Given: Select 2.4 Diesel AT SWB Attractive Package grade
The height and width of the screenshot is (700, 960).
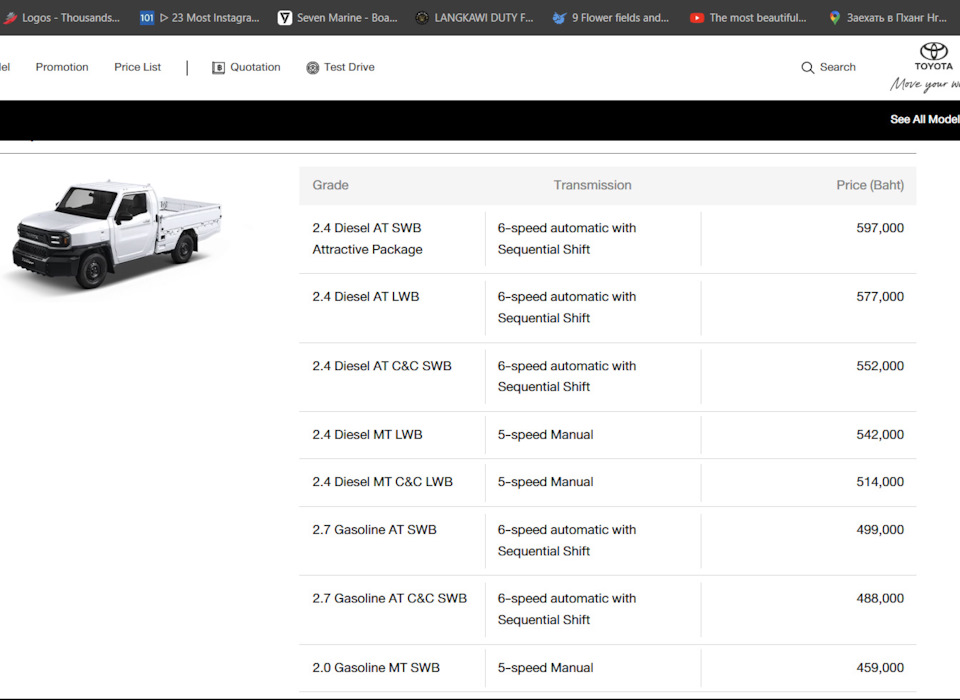Looking at the screenshot, I should click(367, 238).
